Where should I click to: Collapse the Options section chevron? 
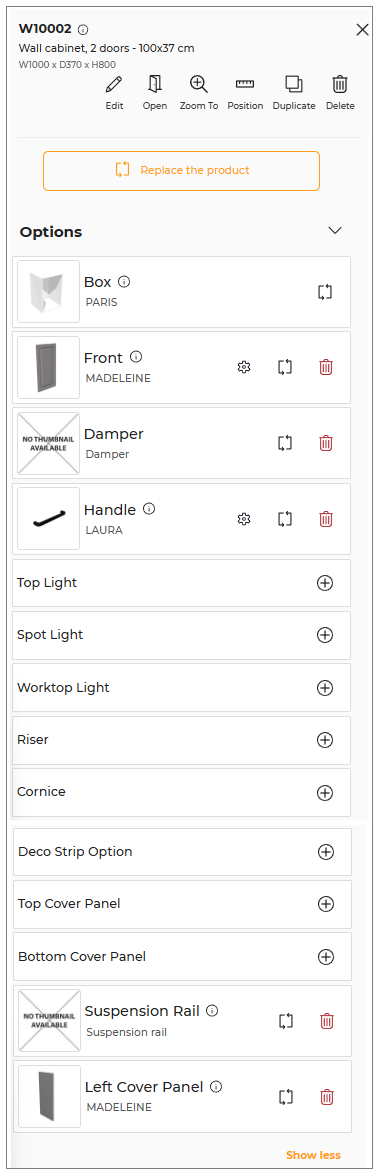335,230
